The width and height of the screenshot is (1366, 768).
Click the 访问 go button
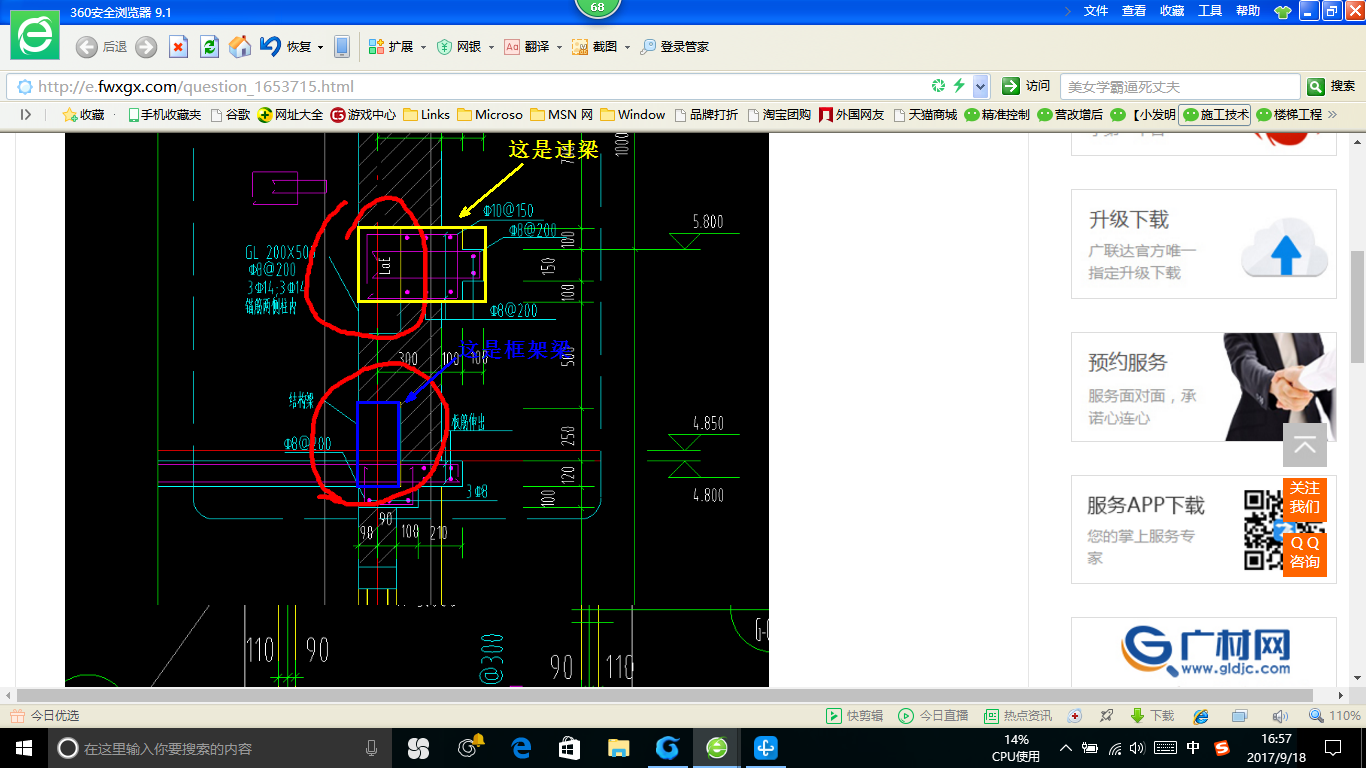click(1027, 86)
